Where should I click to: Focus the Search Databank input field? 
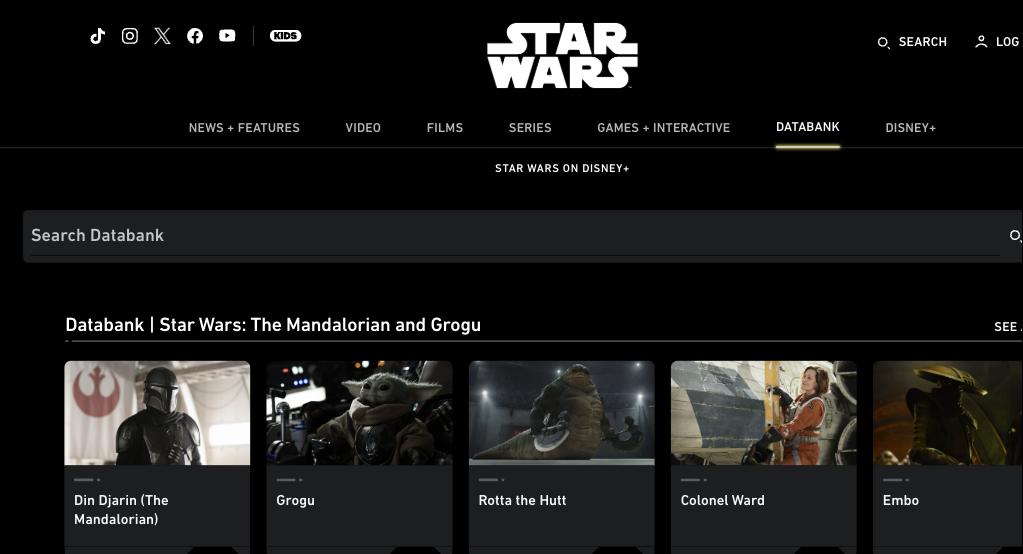point(515,236)
